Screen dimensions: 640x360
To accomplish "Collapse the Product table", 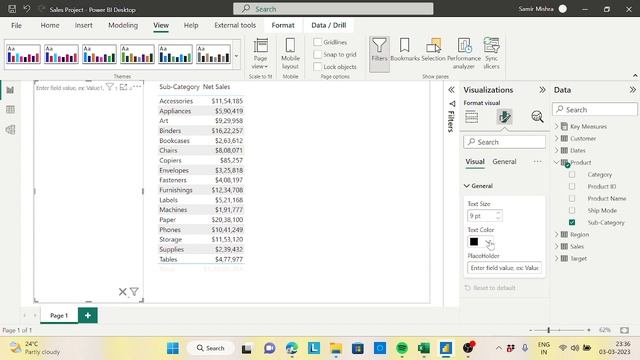I will [557, 162].
